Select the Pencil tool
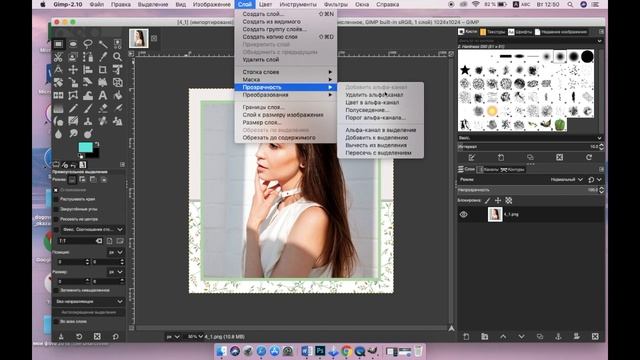Viewport: 640px width, 360px height. tap(73, 109)
